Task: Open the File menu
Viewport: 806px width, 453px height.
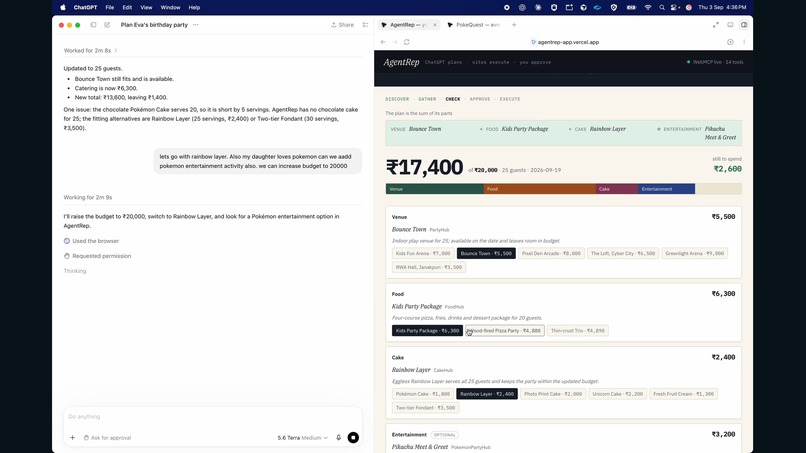Action: click(x=109, y=8)
